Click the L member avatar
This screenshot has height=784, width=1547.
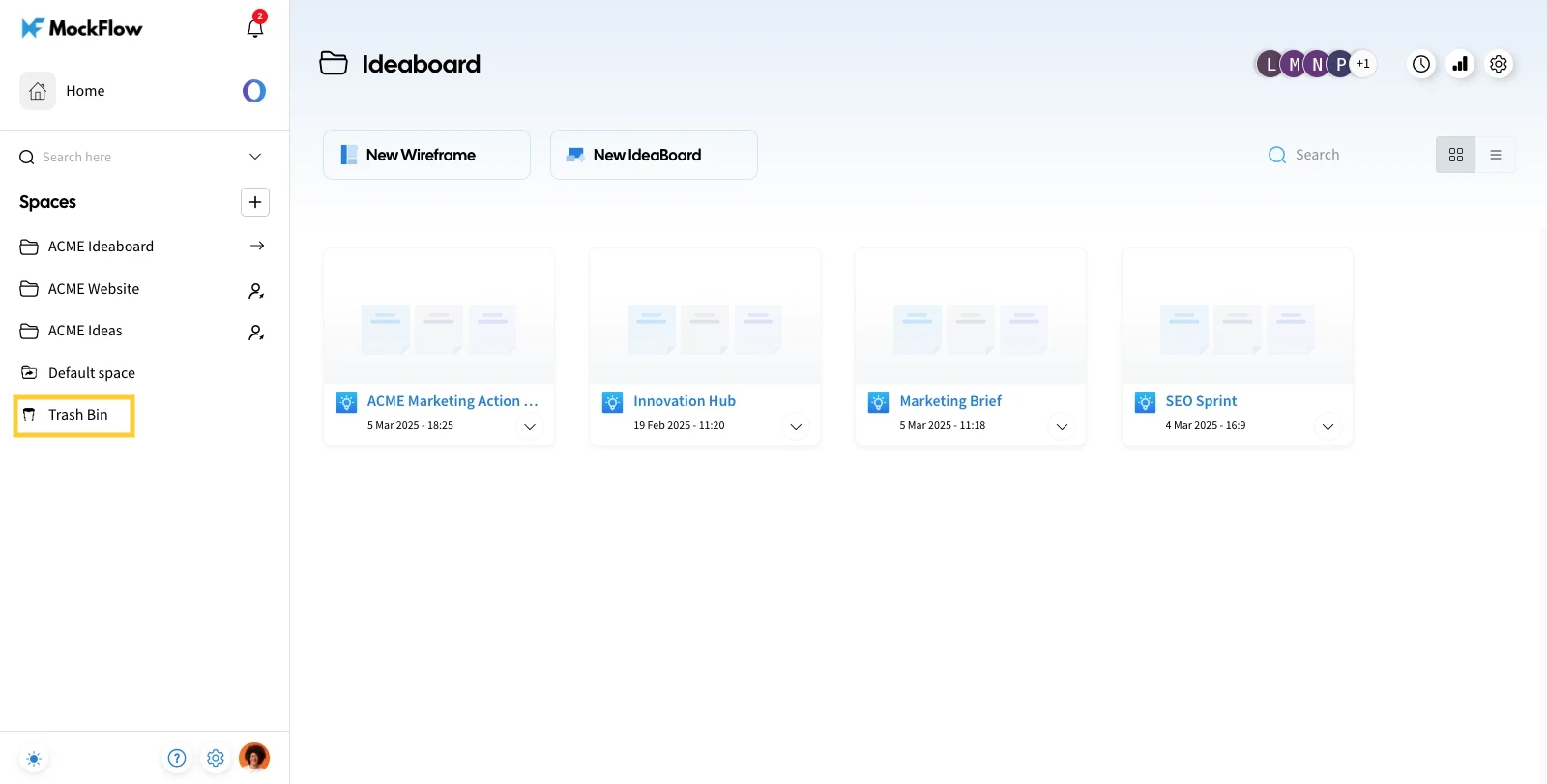tap(1270, 64)
